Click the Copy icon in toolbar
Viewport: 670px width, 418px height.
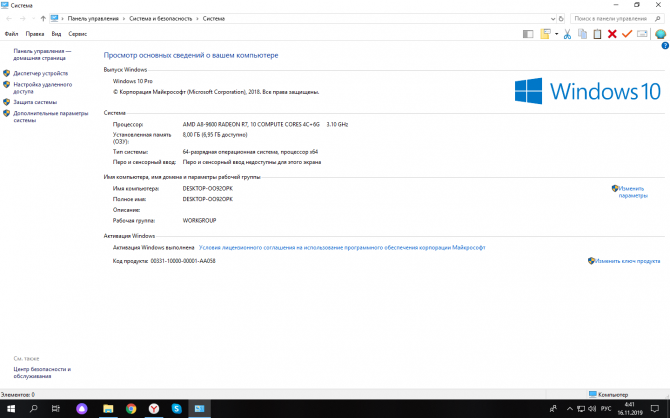click(582, 33)
